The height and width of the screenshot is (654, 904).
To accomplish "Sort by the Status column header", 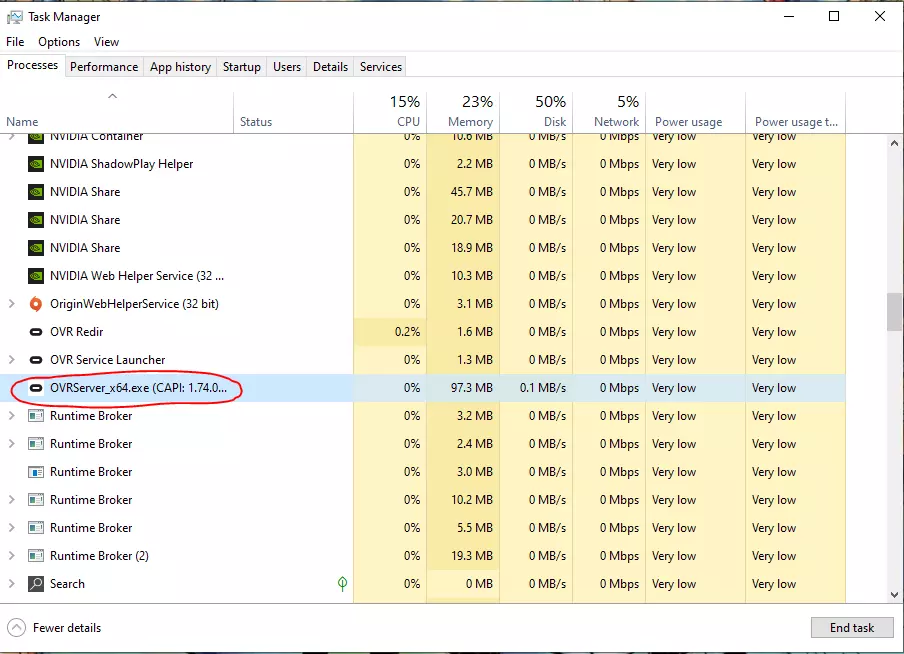I will 293,112.
